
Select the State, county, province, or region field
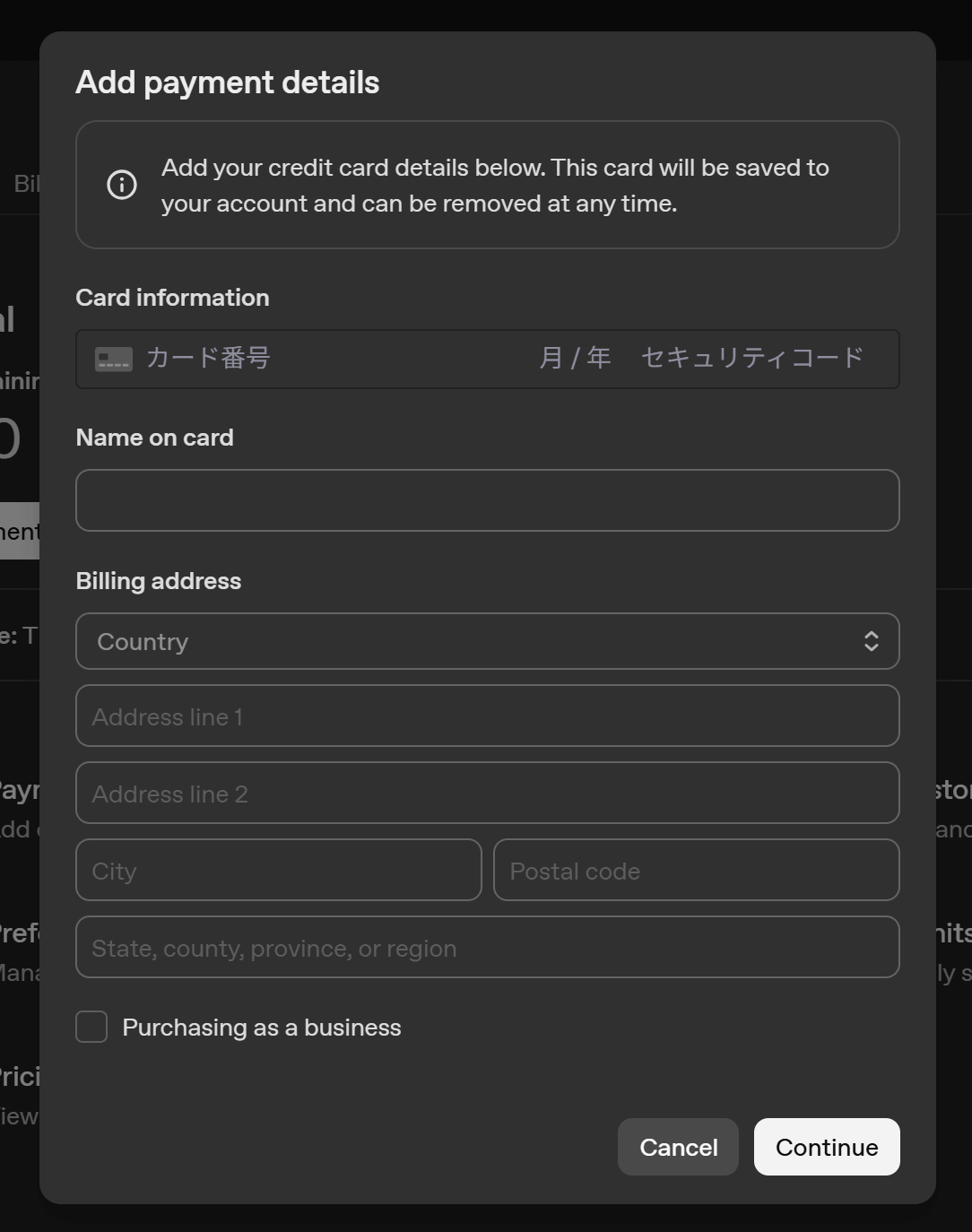coord(487,947)
